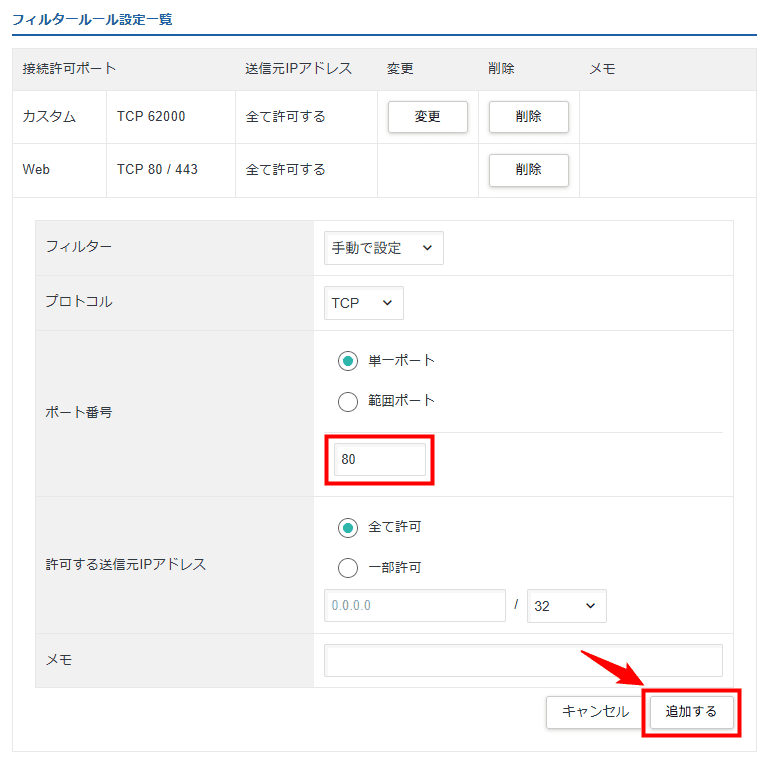768x769 pixels.
Task: Click the フィルター label in form
Action: coord(78,246)
